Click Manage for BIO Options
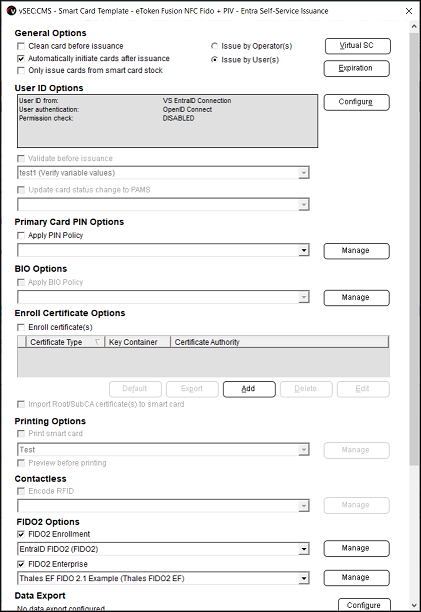Viewport: 421px width, 612px height. click(356, 297)
